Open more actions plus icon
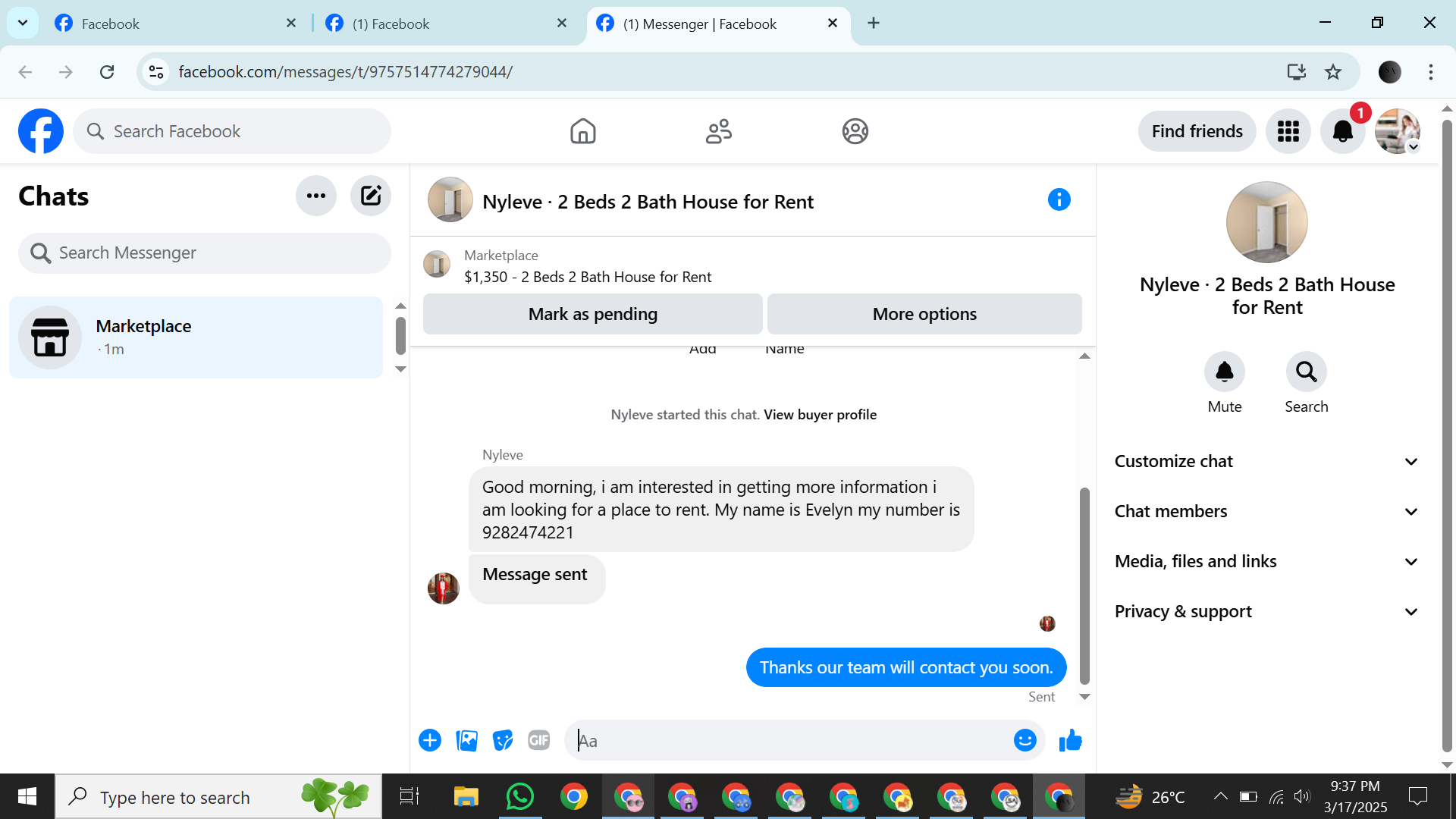Image resolution: width=1456 pixels, height=819 pixels. click(430, 740)
